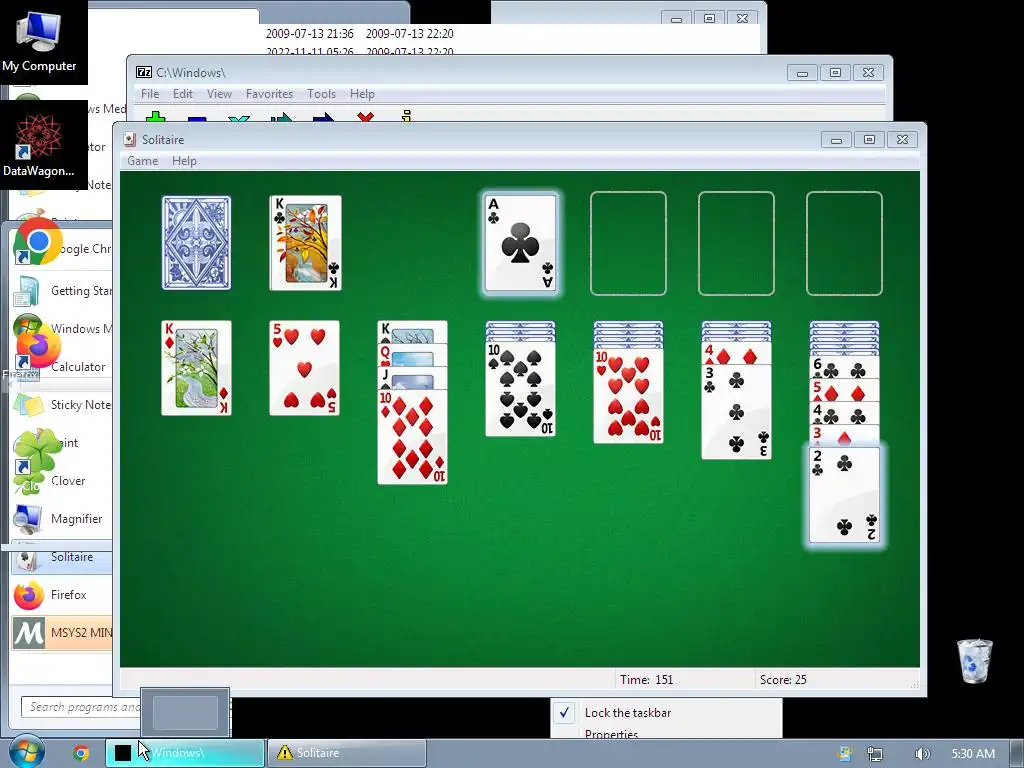Open the volume control in system tray
The height and width of the screenshot is (768, 1024).
tap(921, 754)
